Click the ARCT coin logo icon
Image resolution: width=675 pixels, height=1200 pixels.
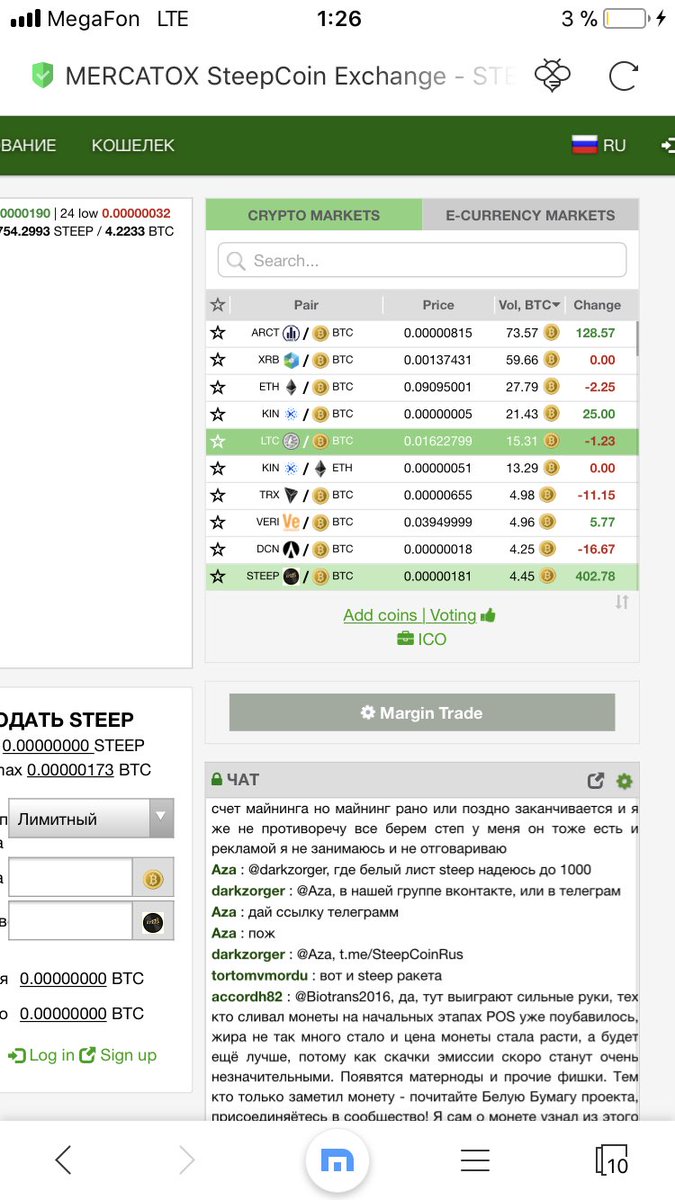coord(291,333)
